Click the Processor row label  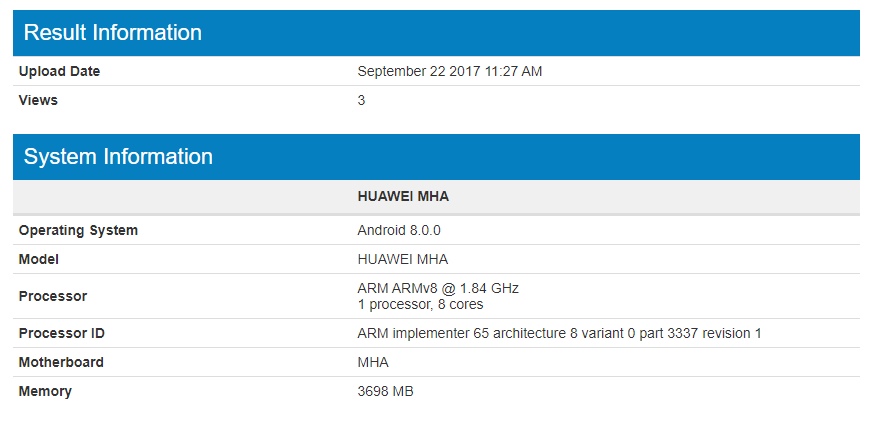[x=53, y=296]
